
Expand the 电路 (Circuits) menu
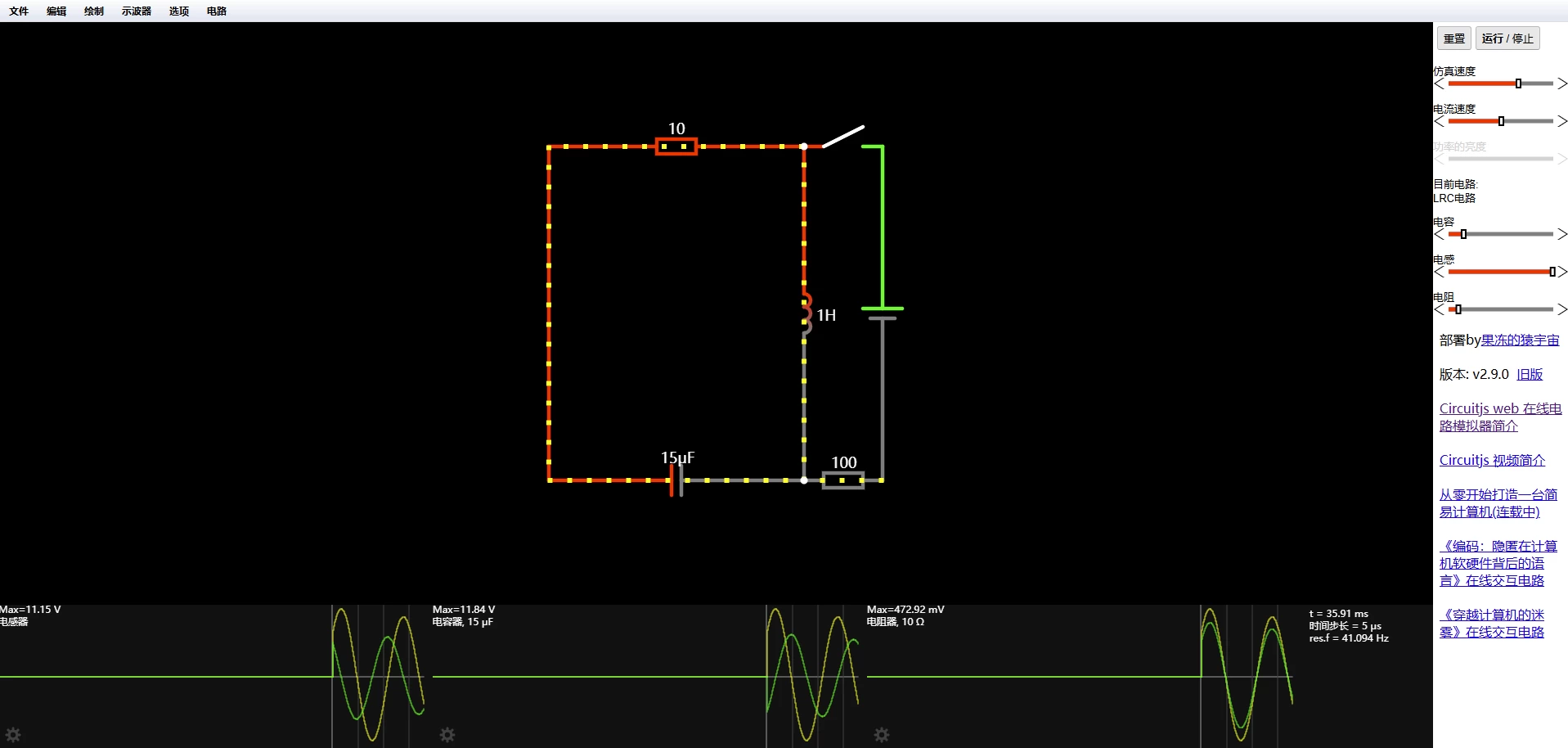point(217,11)
